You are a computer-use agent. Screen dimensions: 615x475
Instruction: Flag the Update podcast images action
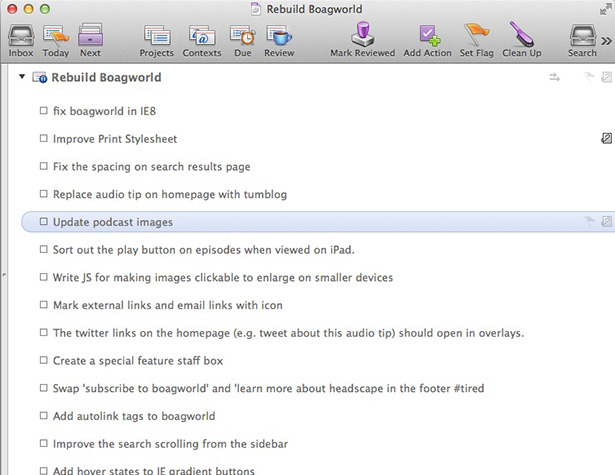tap(589, 221)
